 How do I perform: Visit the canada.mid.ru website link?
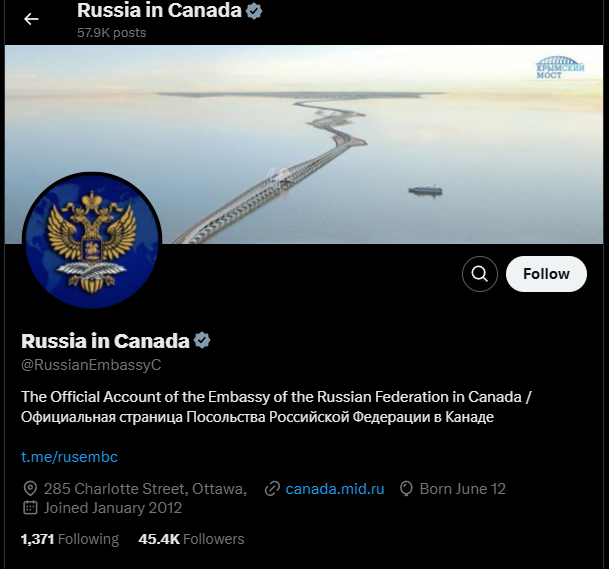coord(335,489)
